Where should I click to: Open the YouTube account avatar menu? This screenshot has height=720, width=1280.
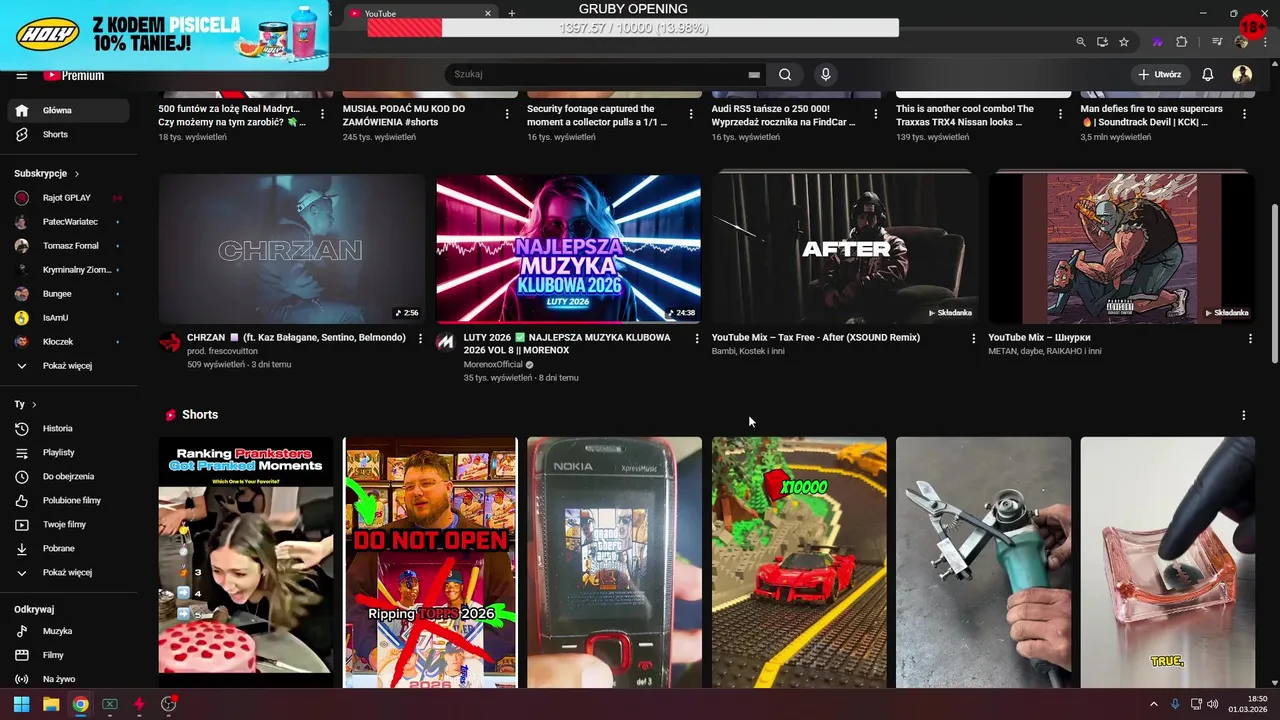point(1242,74)
